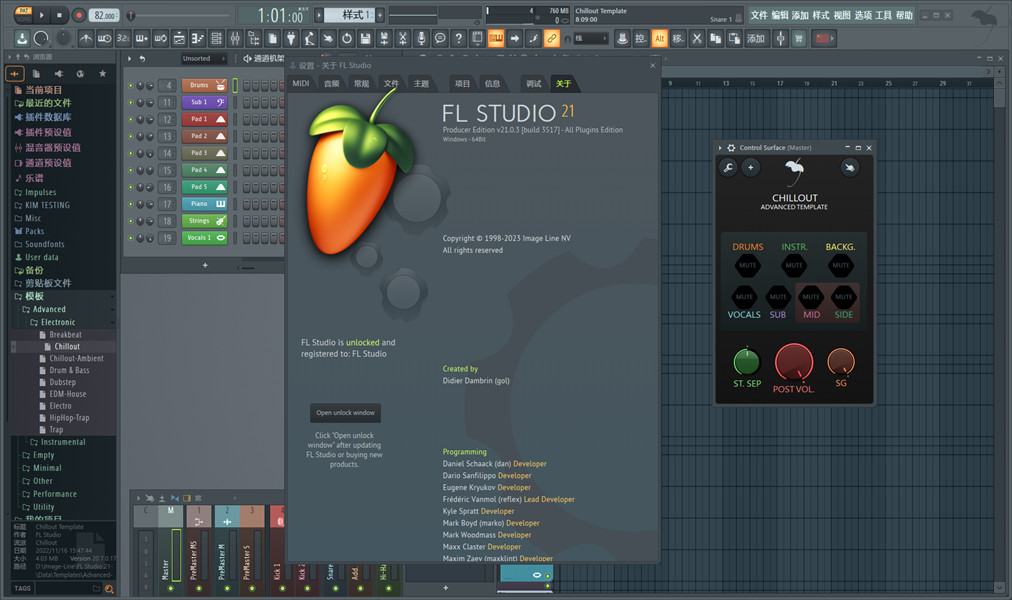Click the plus icon in Control Surface
This screenshot has width=1012, height=600.
point(751,167)
